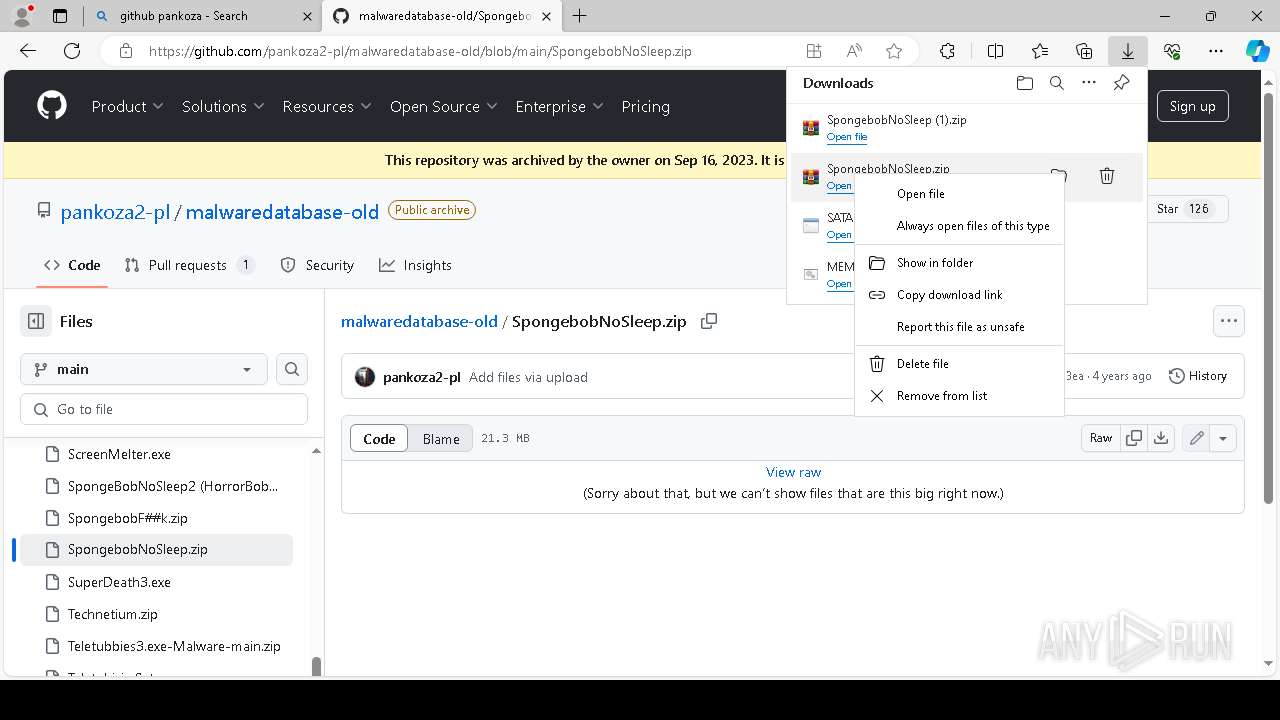Open Technetium.zip in file tree
Screen dimensions: 1280x720
113,614
